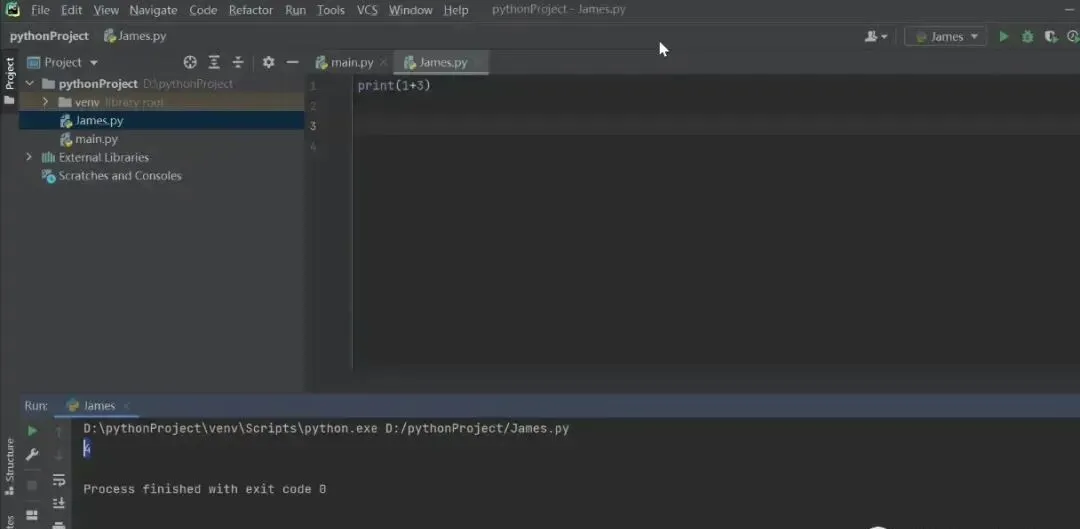Open the Code menu

[203, 10]
